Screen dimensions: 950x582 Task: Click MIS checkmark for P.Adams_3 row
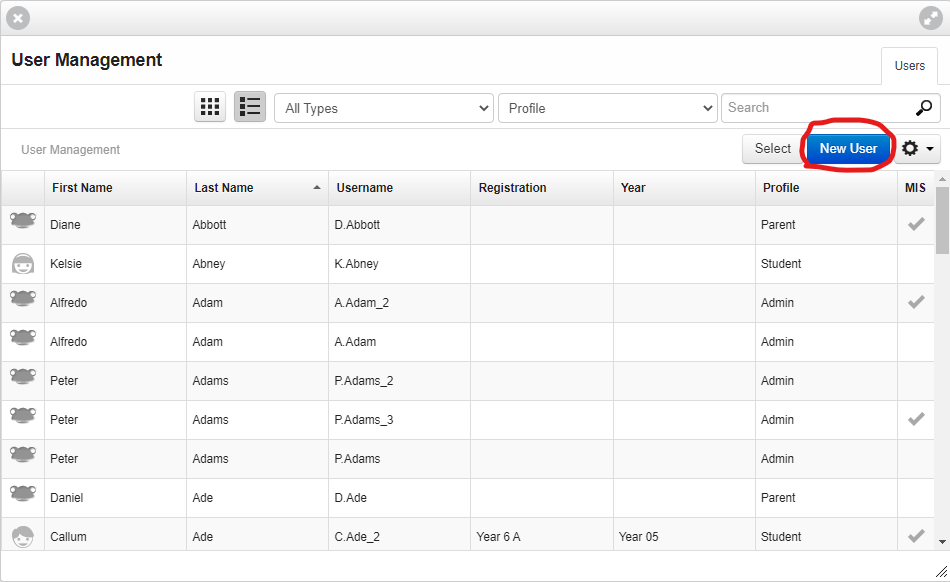[x=916, y=419]
